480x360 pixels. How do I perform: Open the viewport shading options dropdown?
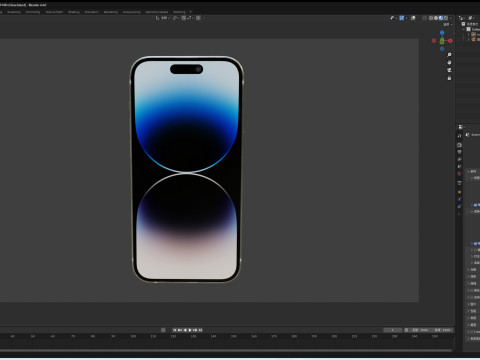[x=450, y=18]
